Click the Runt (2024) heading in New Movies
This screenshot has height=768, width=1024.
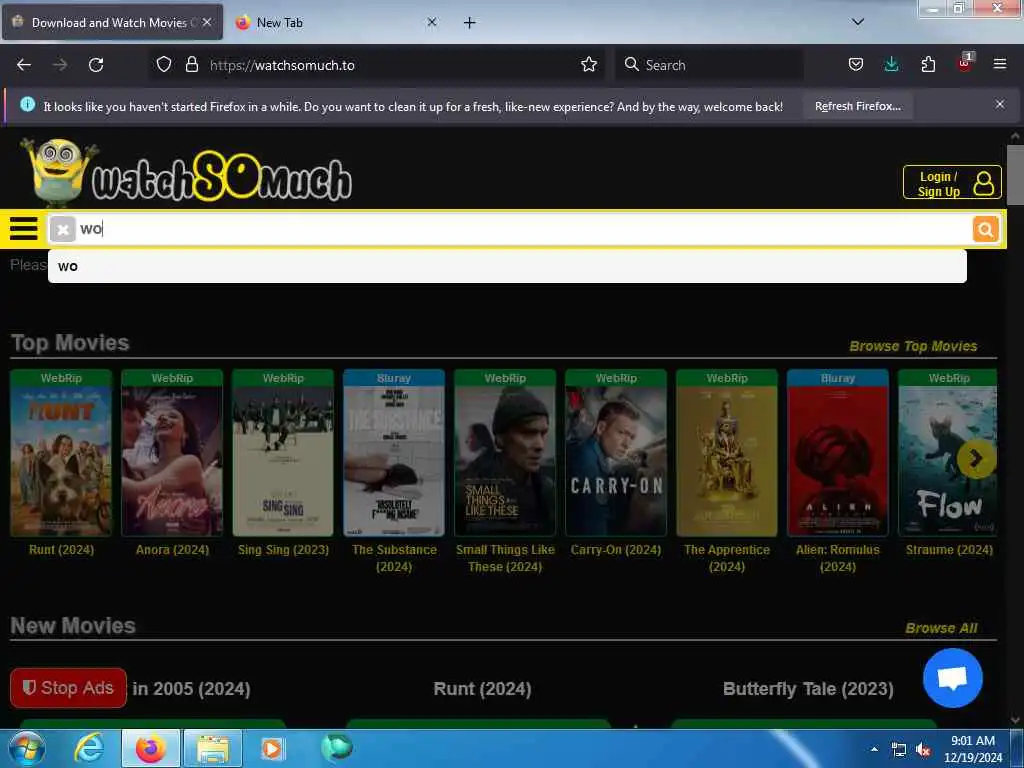482,689
